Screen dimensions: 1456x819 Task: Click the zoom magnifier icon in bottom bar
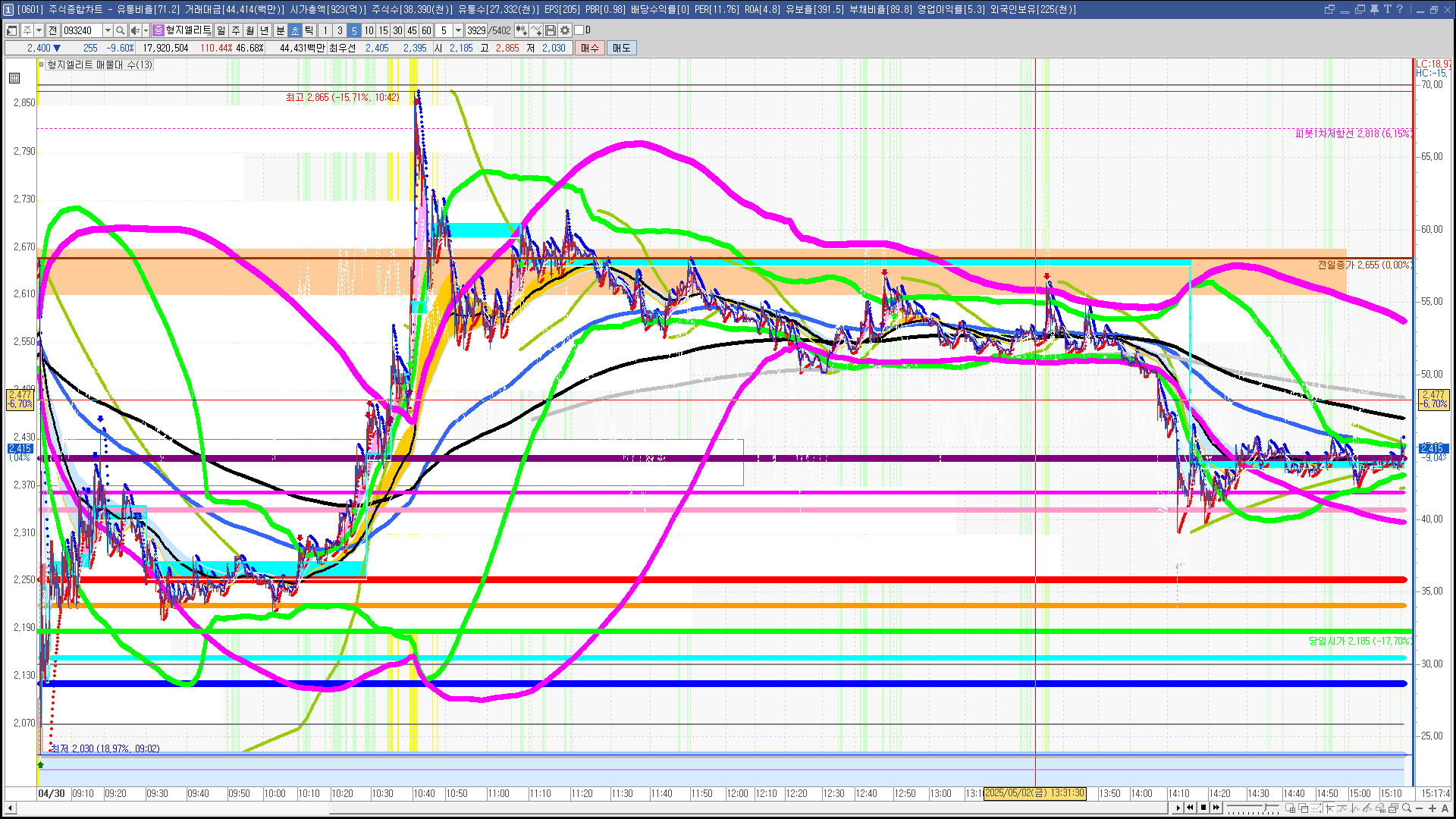[x=1407, y=808]
